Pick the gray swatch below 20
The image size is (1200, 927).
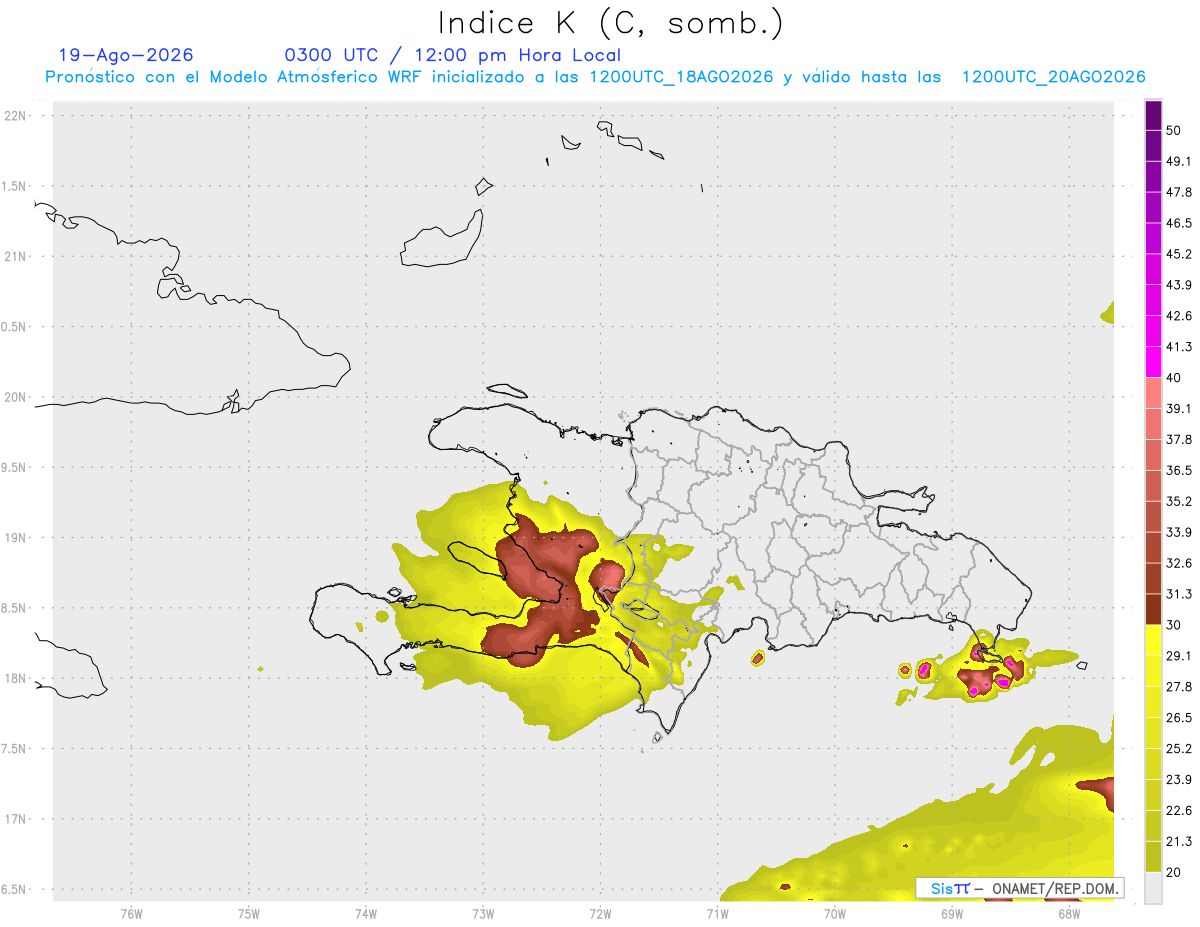(1153, 888)
